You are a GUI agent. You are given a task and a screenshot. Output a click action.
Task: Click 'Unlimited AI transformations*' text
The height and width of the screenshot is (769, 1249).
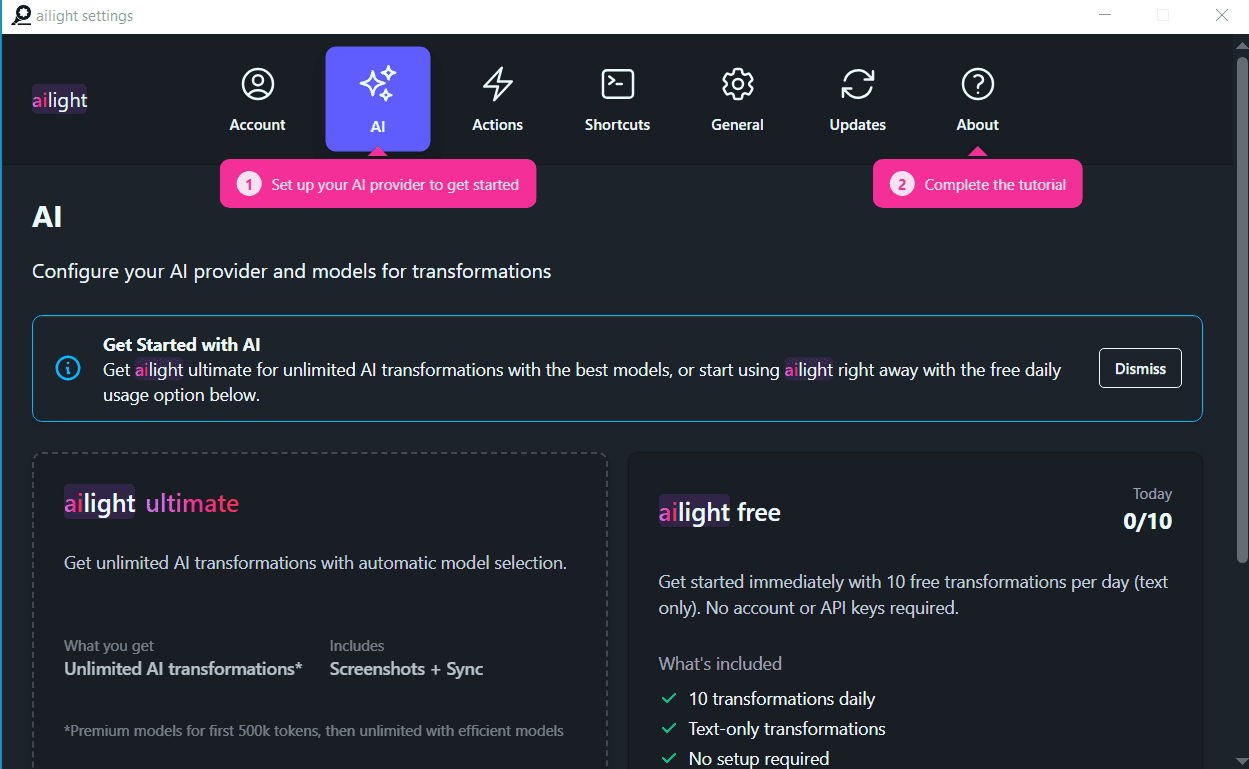[183, 669]
